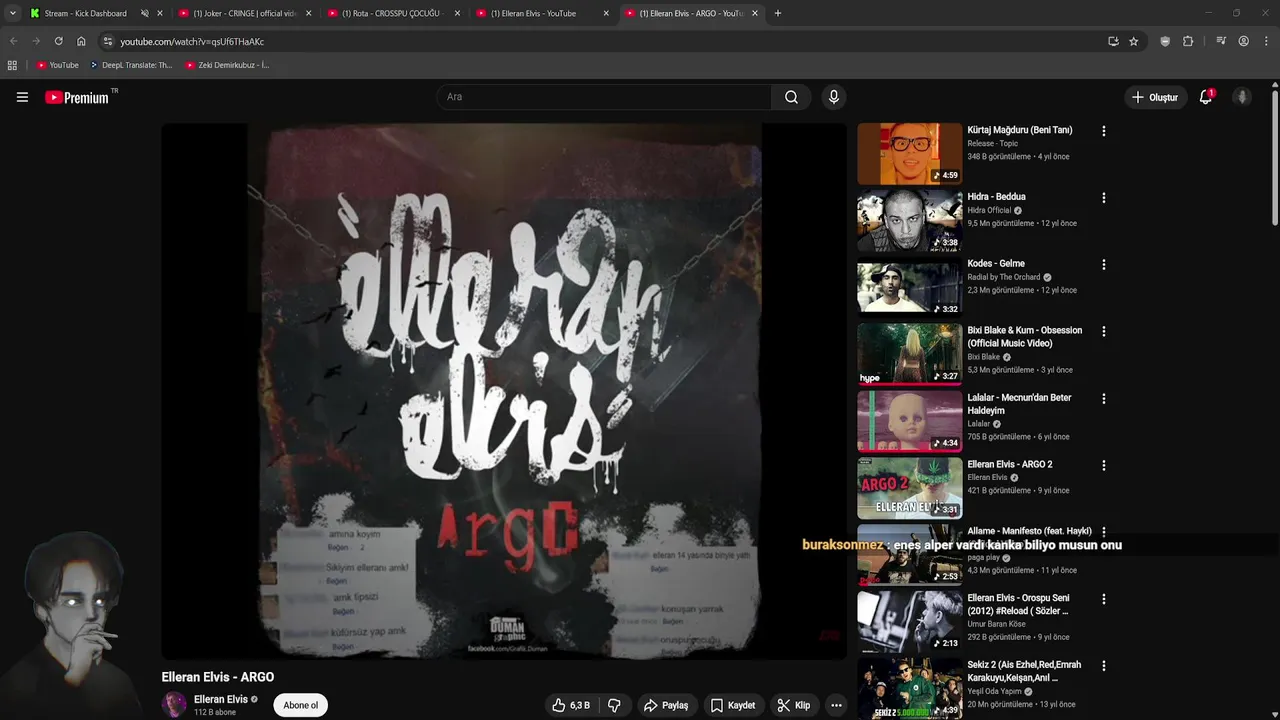1280x720 pixels.
Task: Open options for Elleran Elvis ARGO 2
Action: 1103,465
